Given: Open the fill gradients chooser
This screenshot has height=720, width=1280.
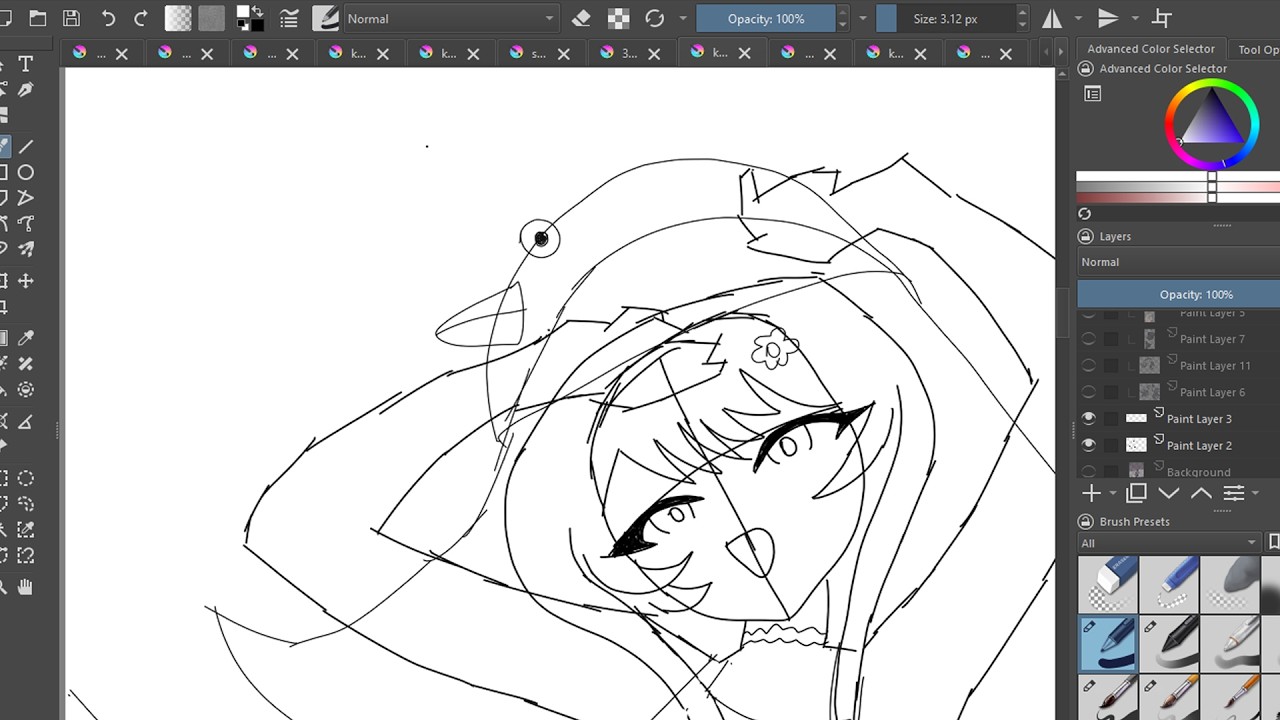Looking at the screenshot, I should coord(178,18).
